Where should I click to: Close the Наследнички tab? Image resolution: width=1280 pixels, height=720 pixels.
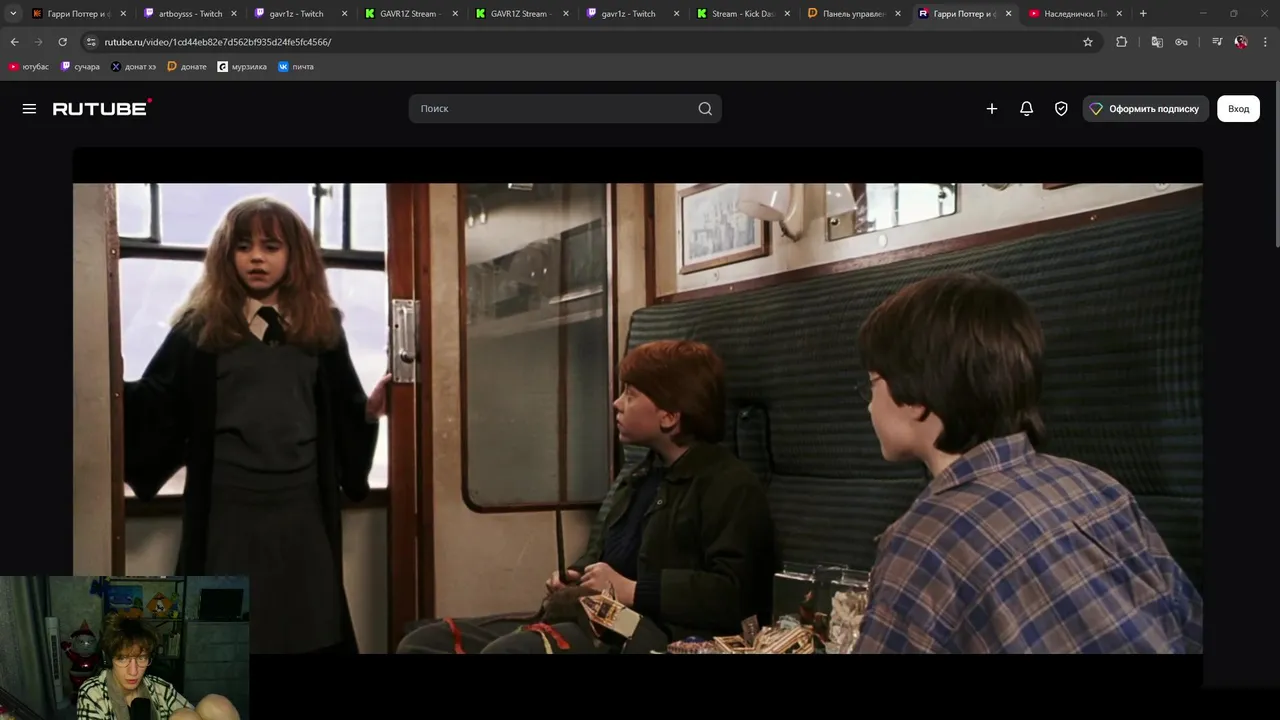1119,14
